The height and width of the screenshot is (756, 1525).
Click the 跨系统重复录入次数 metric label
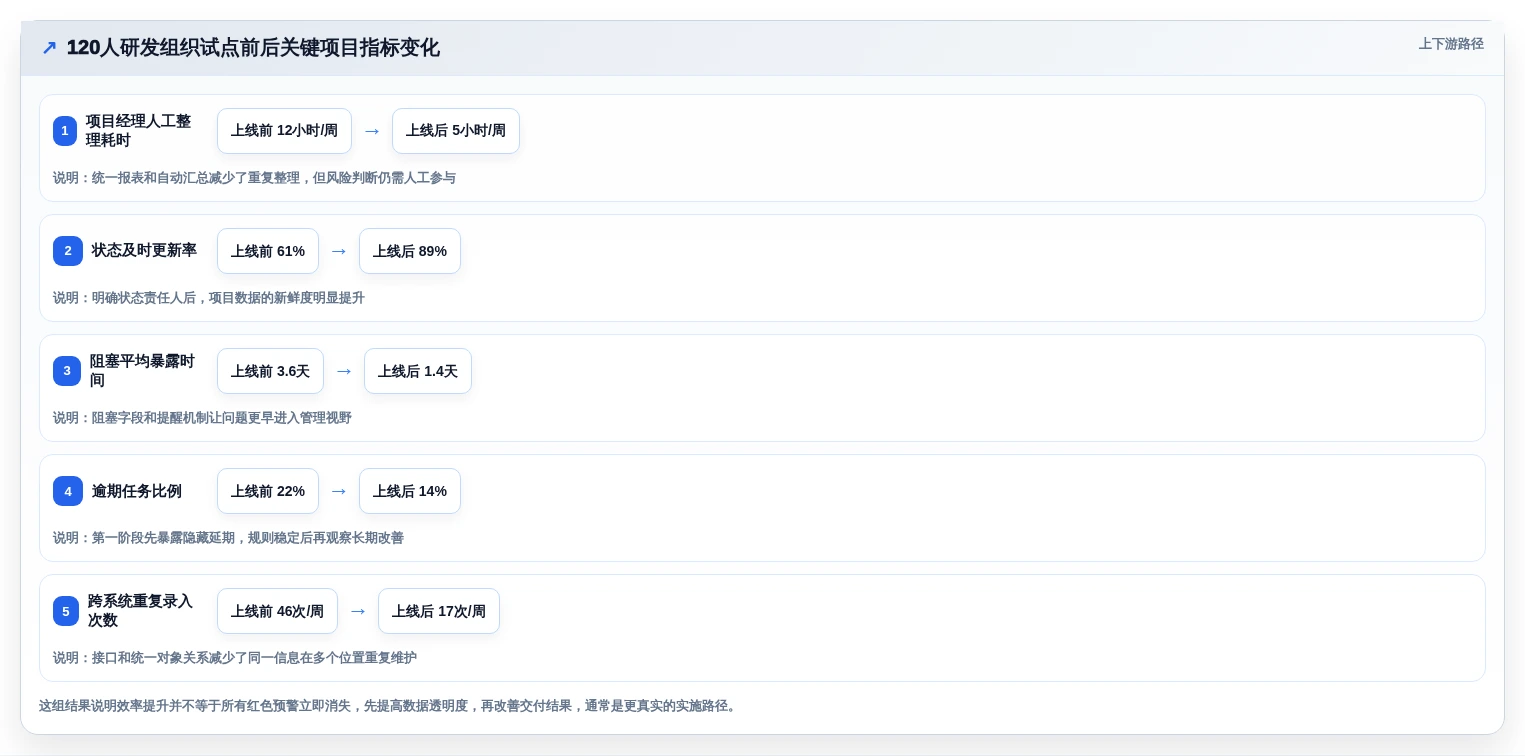[140, 611]
